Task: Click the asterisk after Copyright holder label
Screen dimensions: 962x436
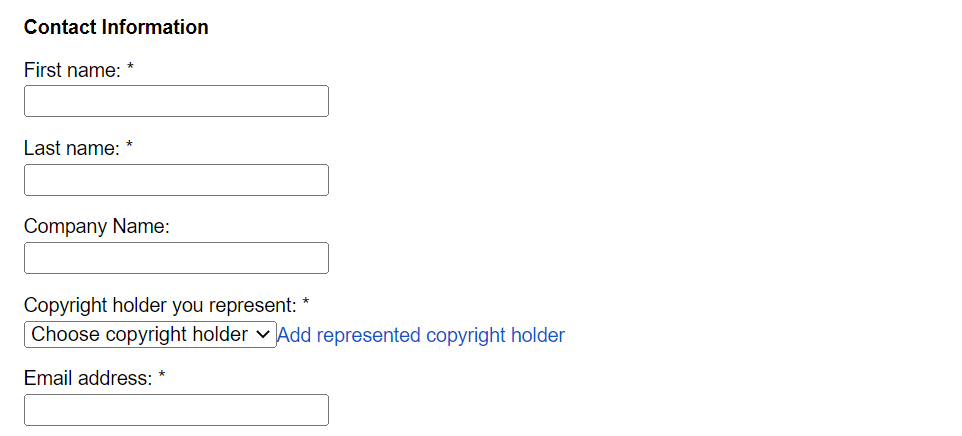Action: point(306,303)
